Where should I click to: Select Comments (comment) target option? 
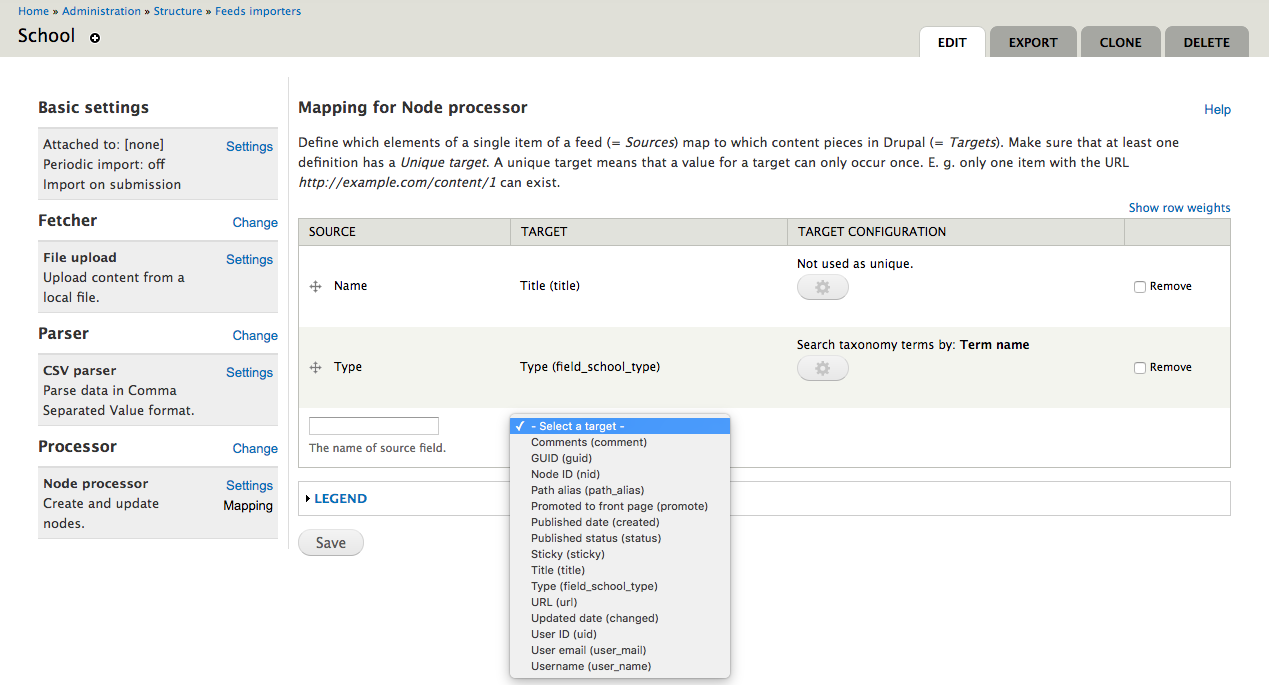point(620,442)
